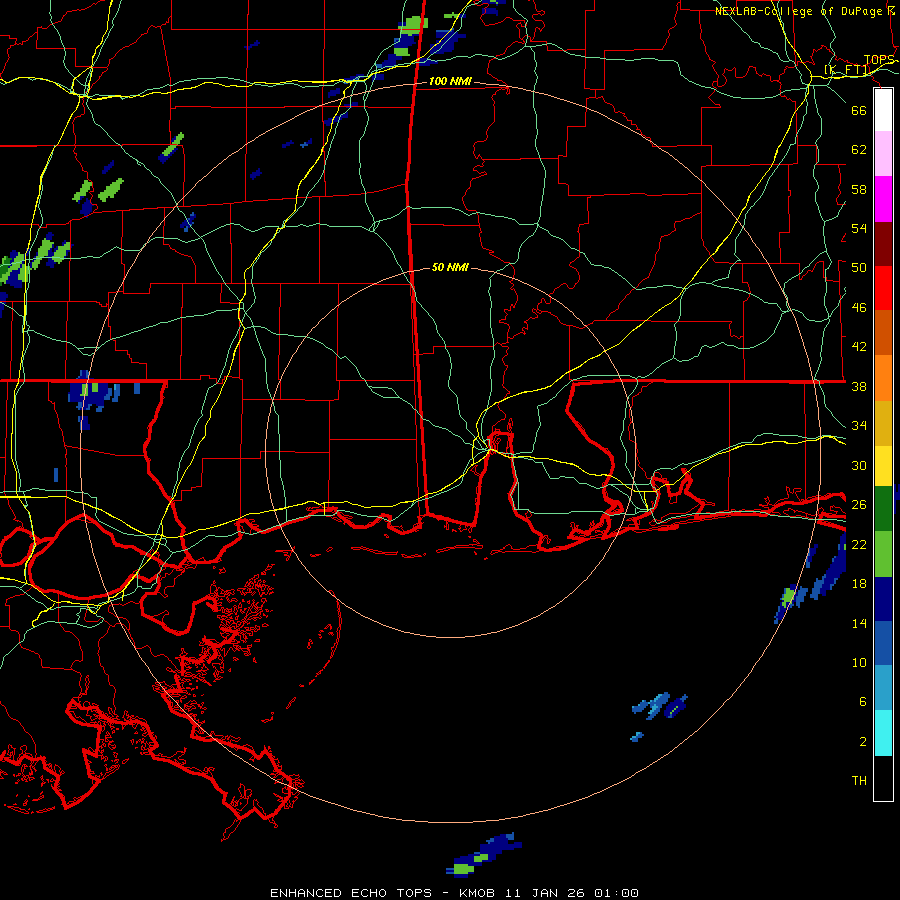Click the "50 NMI" range ring label
This screenshot has height=900, width=900.
[x=450, y=267]
